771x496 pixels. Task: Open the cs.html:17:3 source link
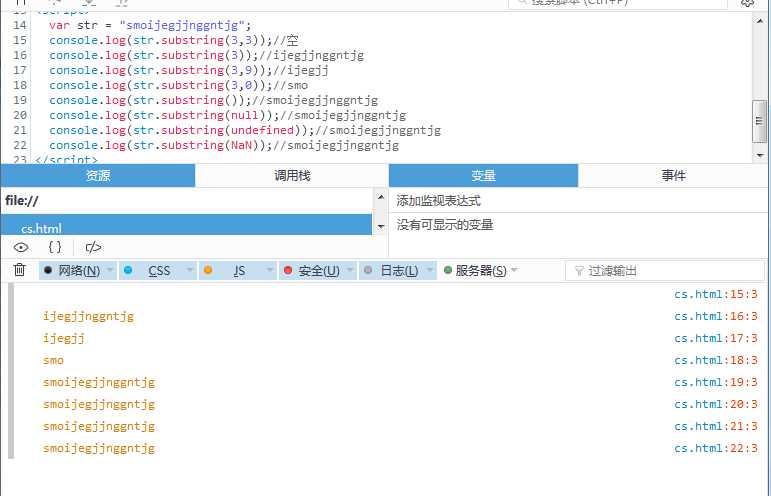coord(715,338)
